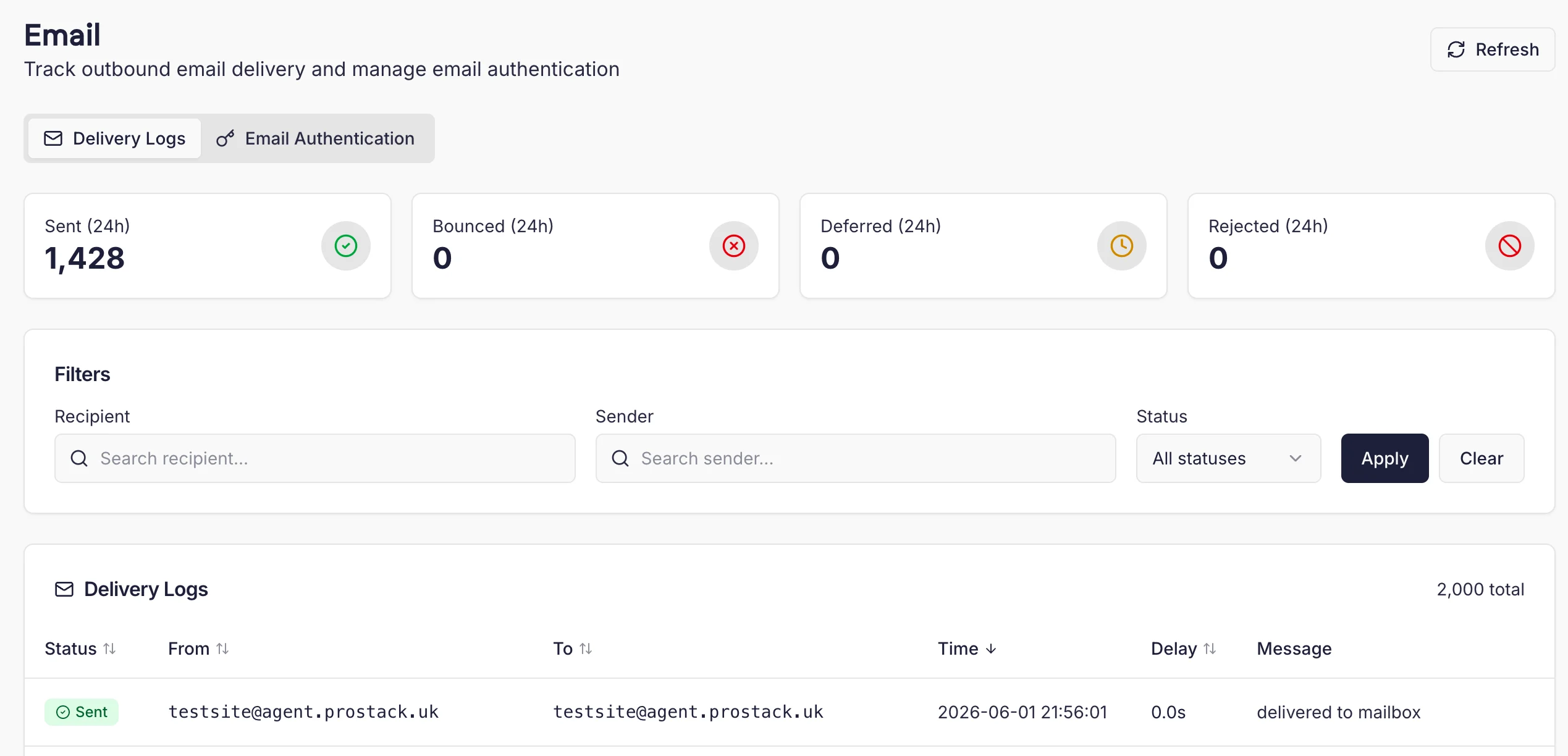1568x756 pixels.
Task: Click the Message column header
Action: (x=1294, y=649)
